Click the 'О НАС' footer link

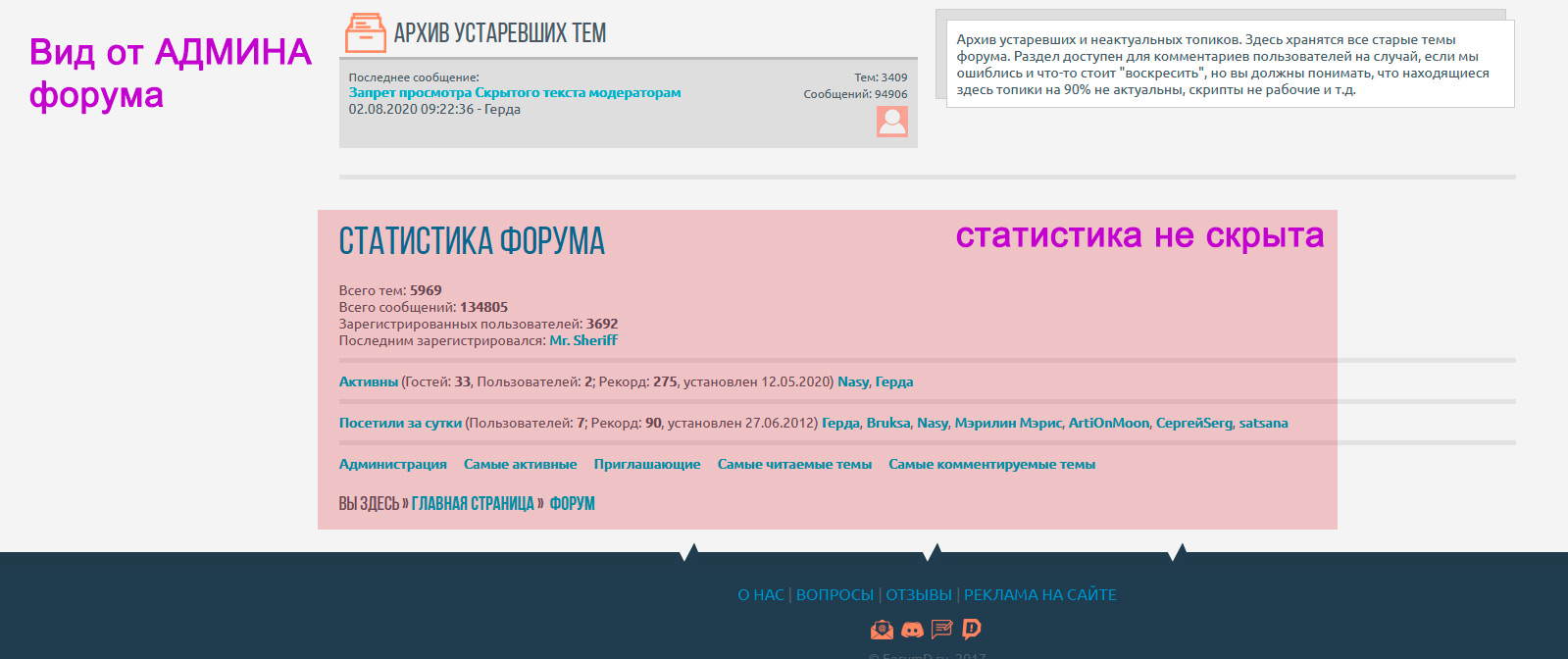click(760, 594)
